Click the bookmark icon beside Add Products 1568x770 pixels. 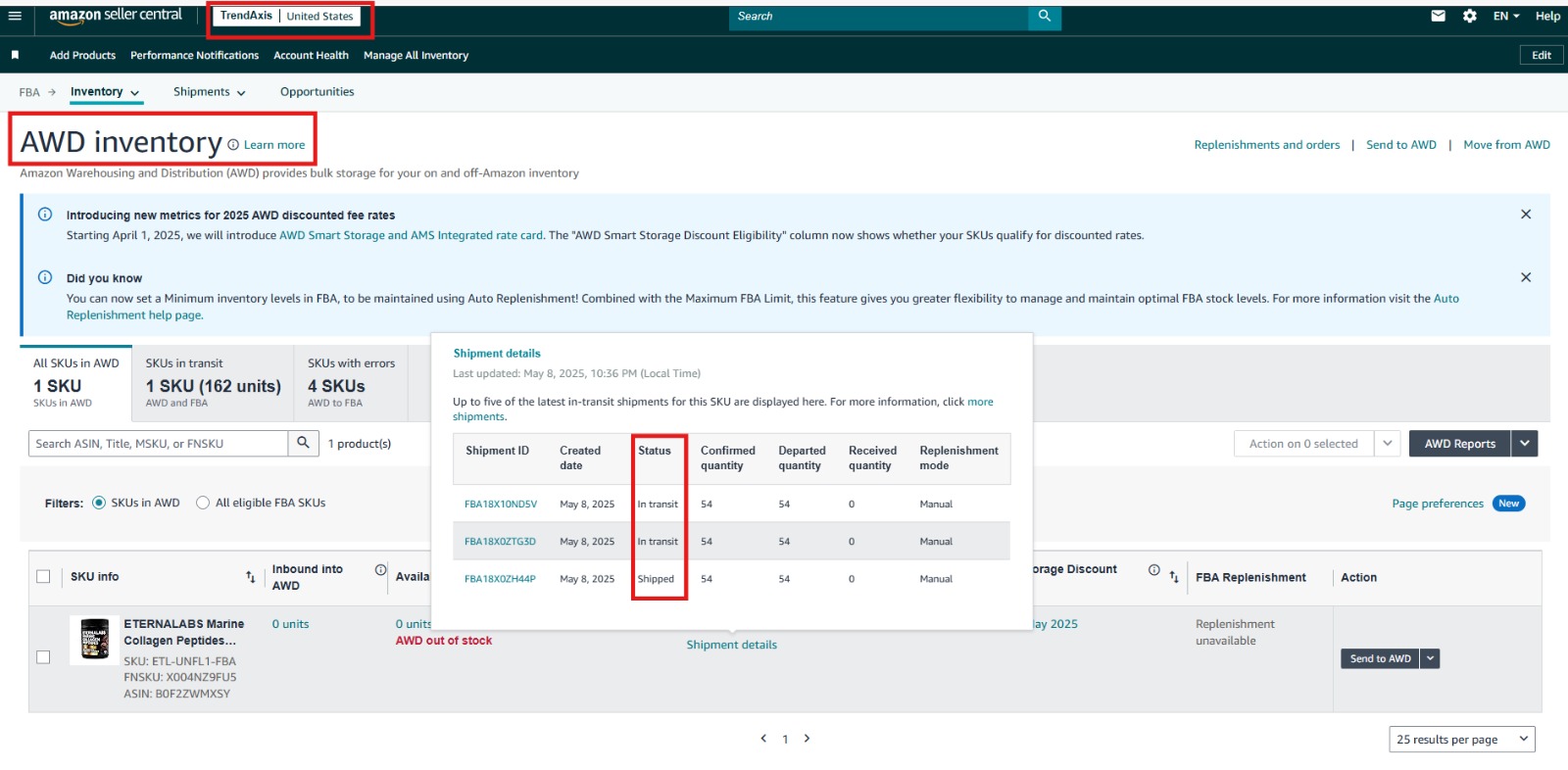click(15, 55)
